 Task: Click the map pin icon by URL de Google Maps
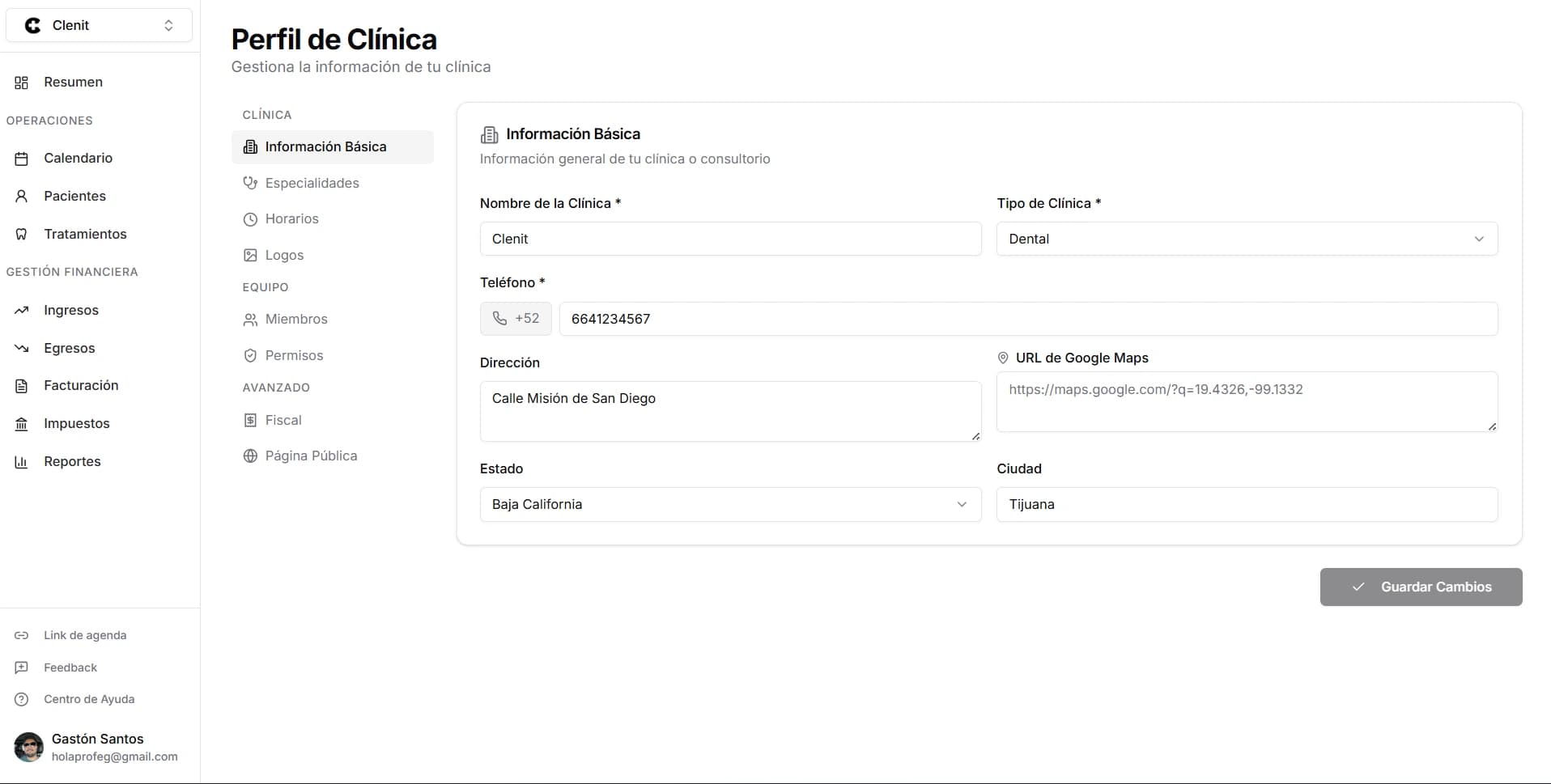[1003, 358]
